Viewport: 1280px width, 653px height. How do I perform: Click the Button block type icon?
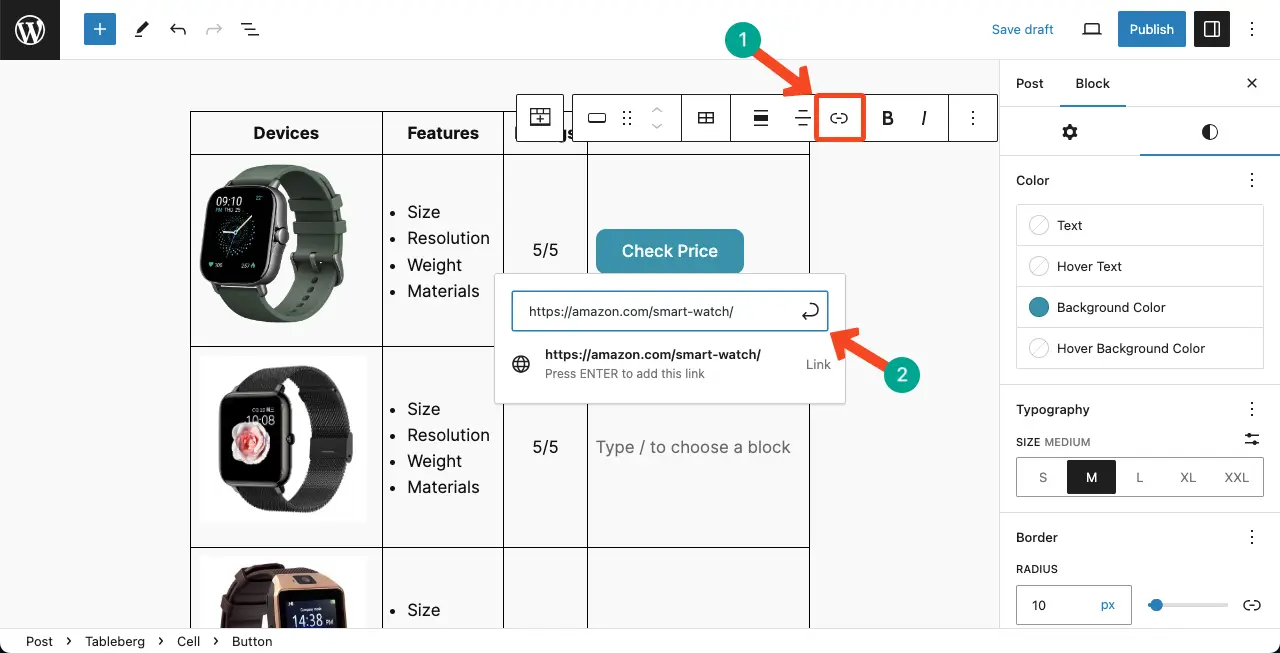597,118
